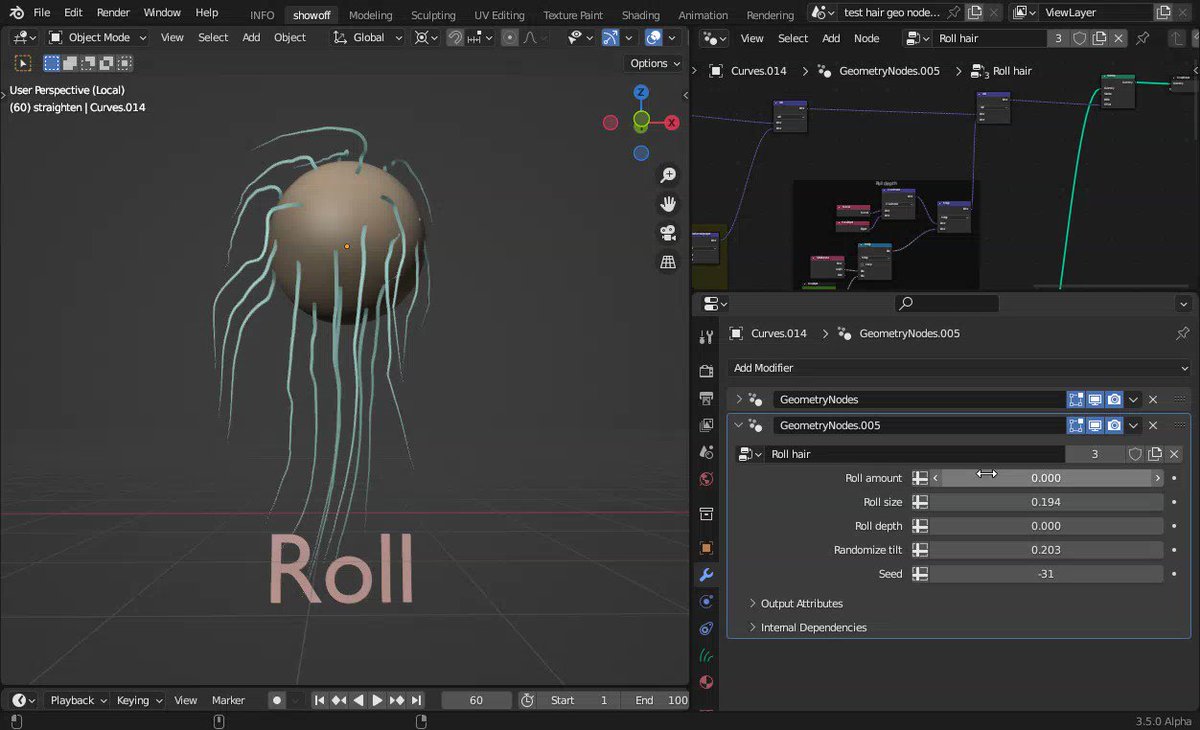Viewport: 1200px width, 730px height.
Task: Open the Render Properties tab
Action: click(x=707, y=373)
